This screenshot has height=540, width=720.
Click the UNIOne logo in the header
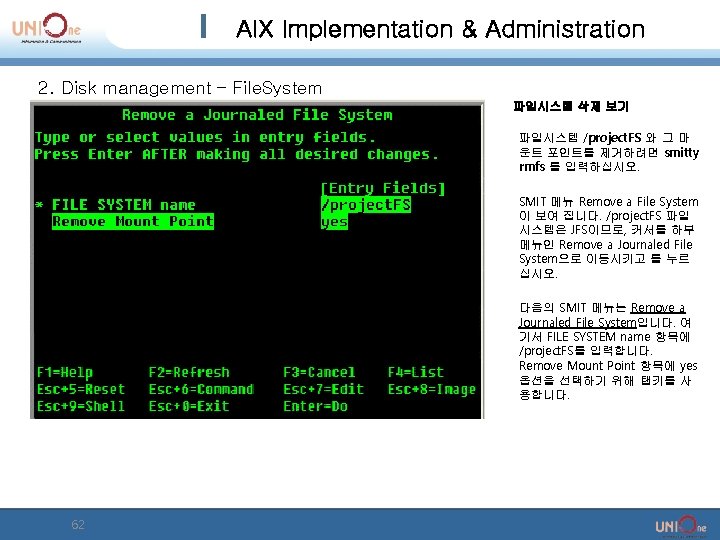pos(46,28)
